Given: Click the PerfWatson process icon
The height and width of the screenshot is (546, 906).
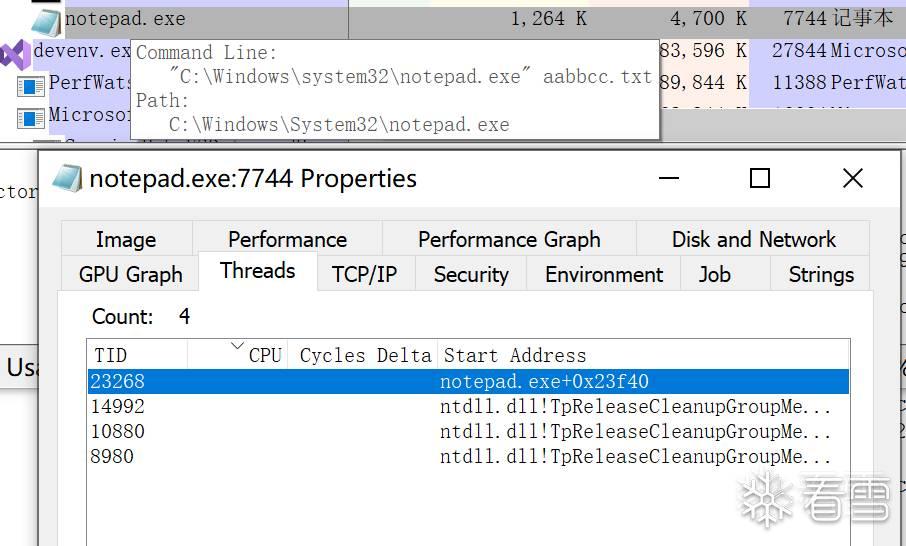Looking at the screenshot, I should tap(31, 85).
